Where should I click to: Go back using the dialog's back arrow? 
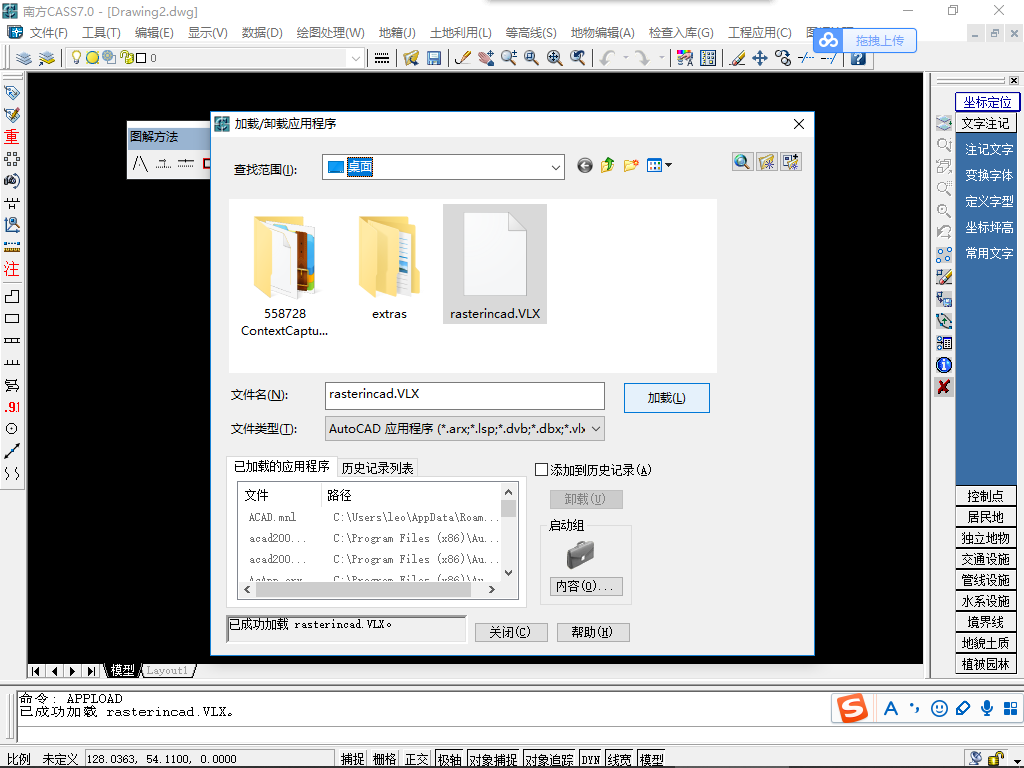[x=584, y=166]
